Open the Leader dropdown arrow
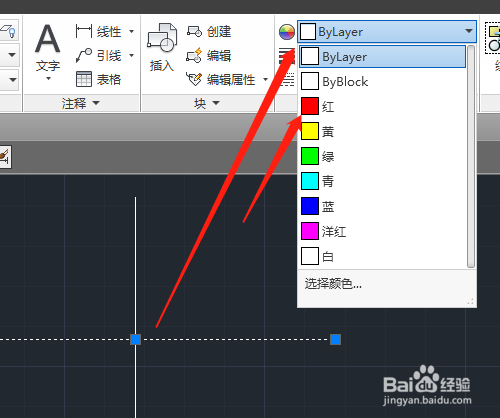The width and height of the screenshot is (500, 418). [x=131, y=55]
